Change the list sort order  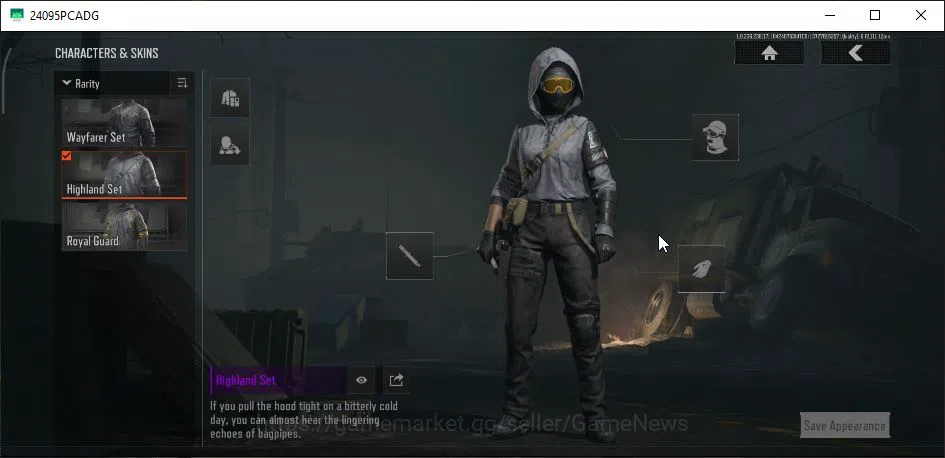[x=183, y=83]
